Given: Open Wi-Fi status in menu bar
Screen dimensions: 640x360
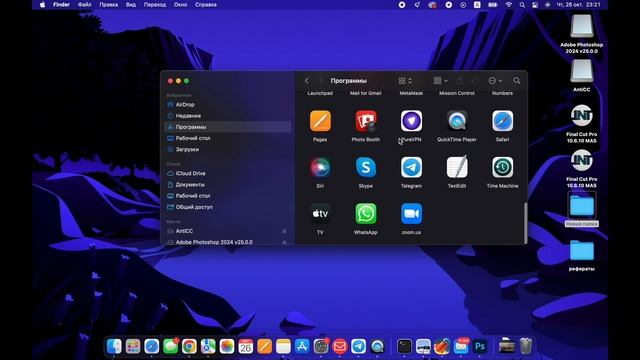Looking at the screenshot, I should [509, 5].
